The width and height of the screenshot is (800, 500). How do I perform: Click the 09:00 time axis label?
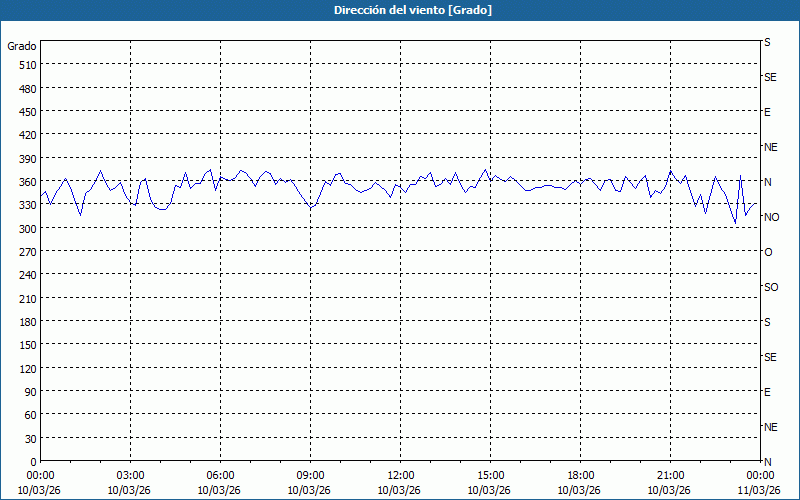click(x=310, y=475)
